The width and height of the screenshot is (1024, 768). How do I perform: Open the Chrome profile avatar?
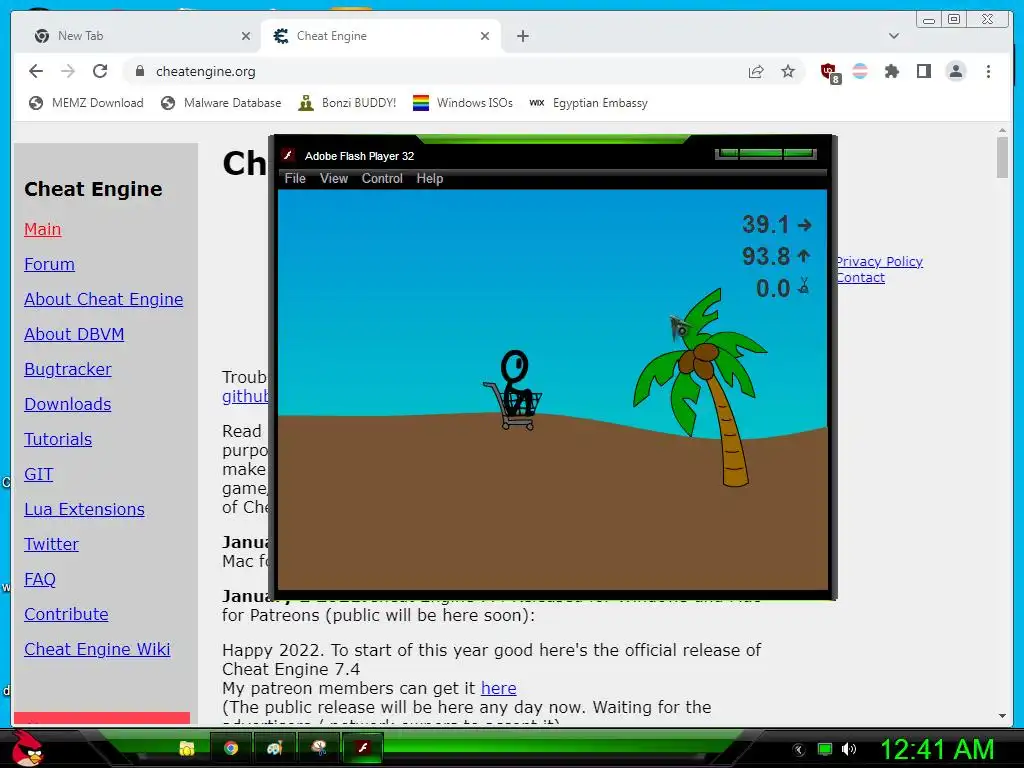click(x=955, y=71)
